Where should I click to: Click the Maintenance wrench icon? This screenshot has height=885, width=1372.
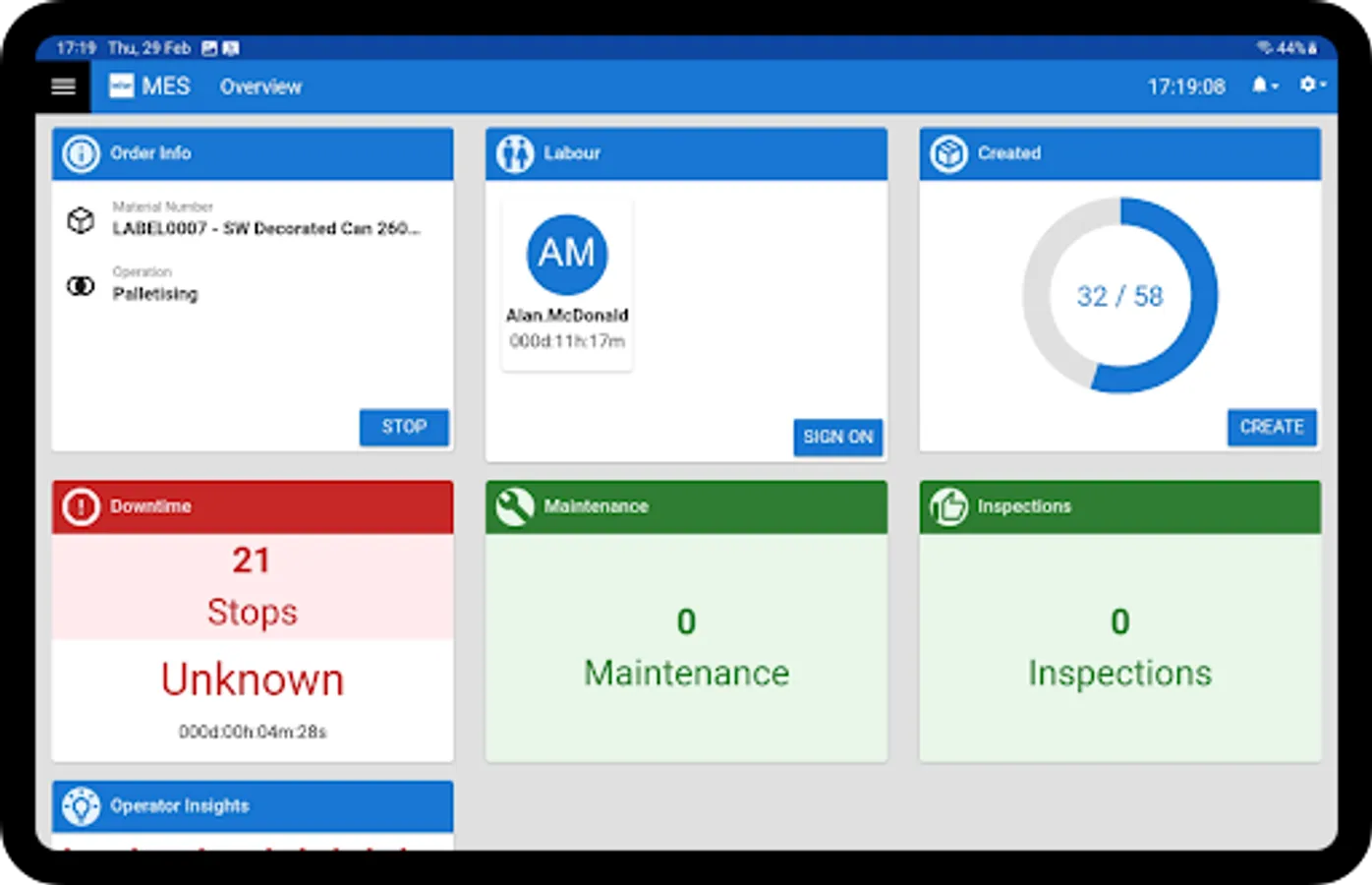(x=515, y=506)
